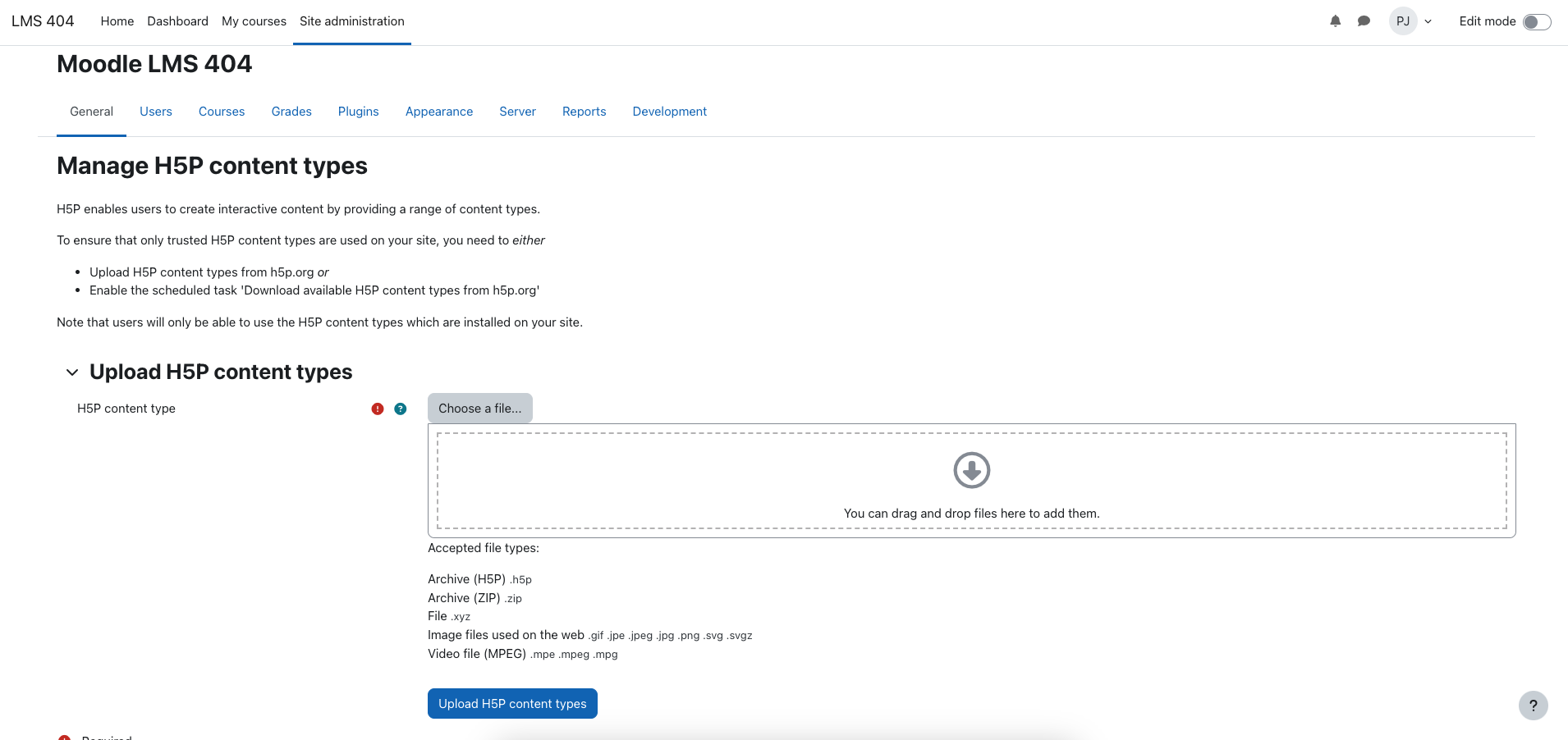Open Site administration in top navigation
Screen dimensions: 1568x740
352,21
